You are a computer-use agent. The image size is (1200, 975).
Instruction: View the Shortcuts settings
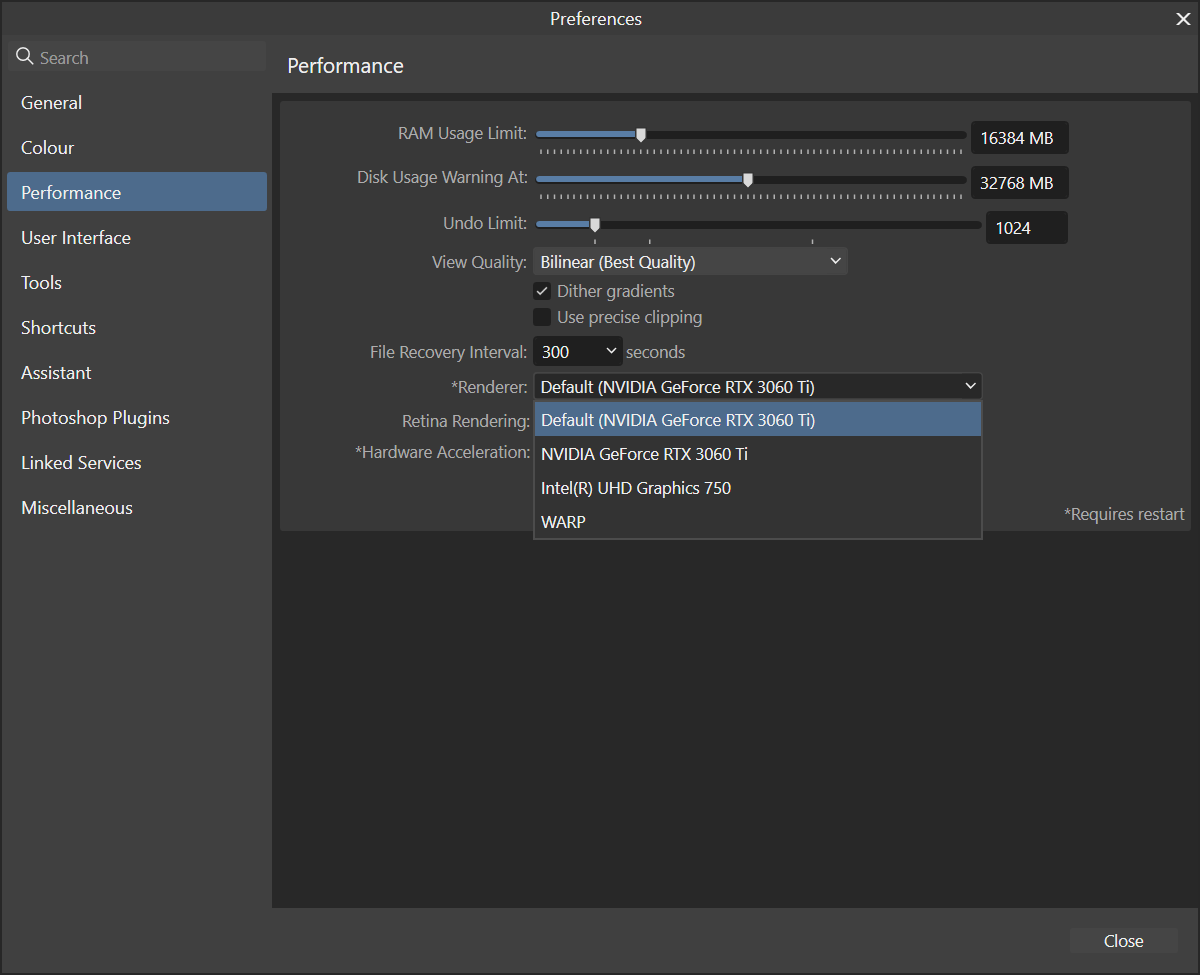tap(57, 327)
